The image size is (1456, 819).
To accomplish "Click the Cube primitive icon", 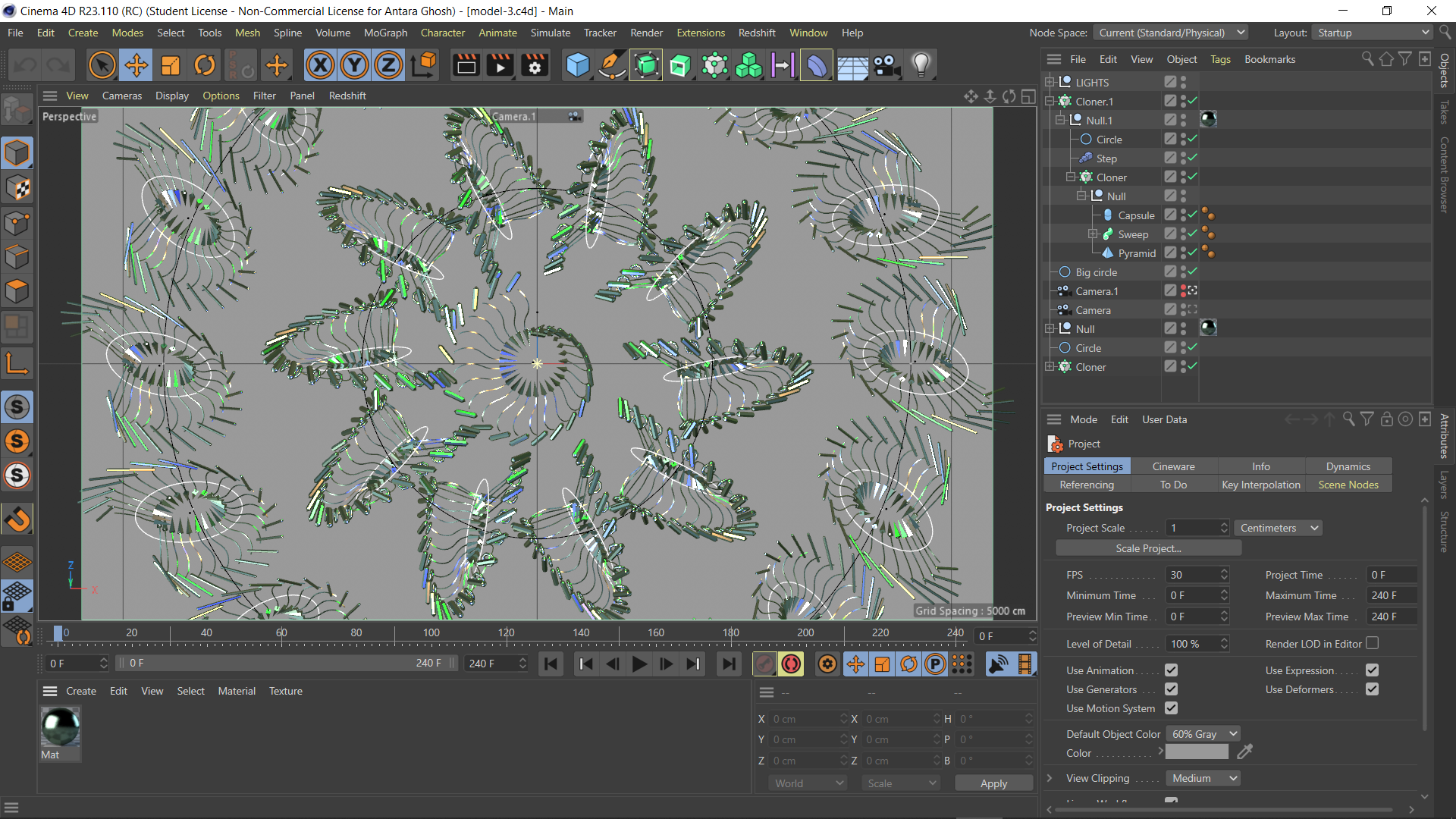I will tap(578, 66).
